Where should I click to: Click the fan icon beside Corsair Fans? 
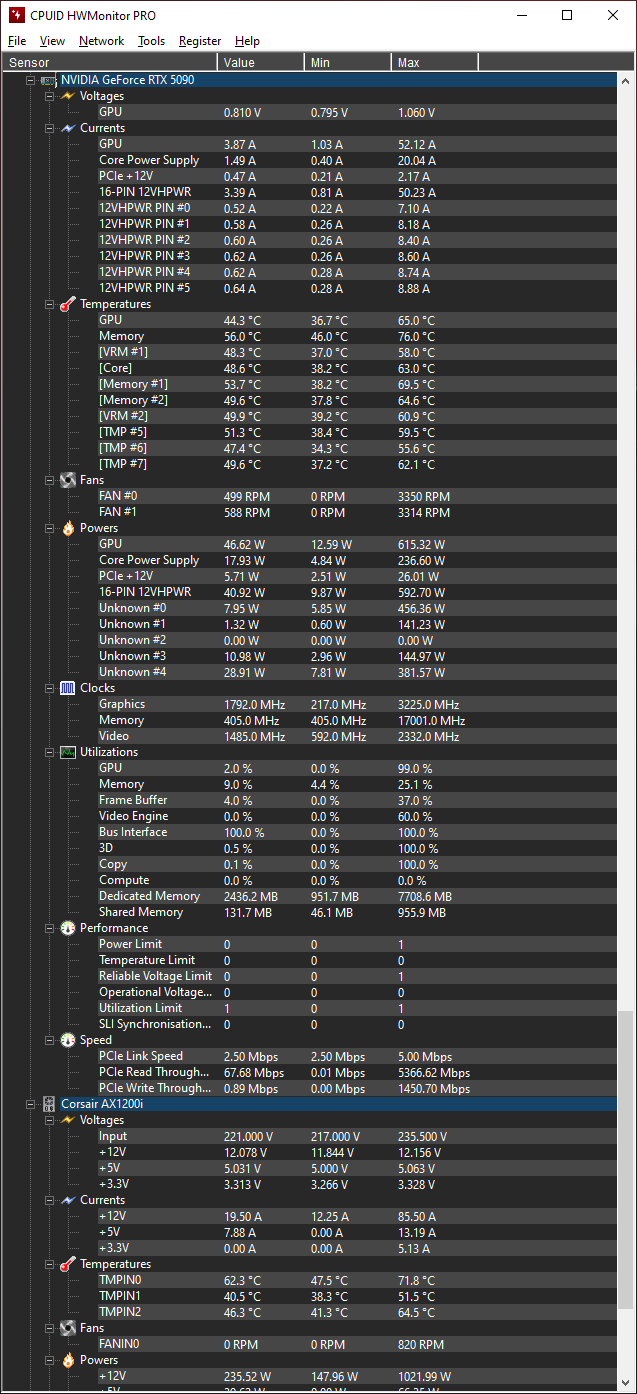click(x=68, y=1328)
